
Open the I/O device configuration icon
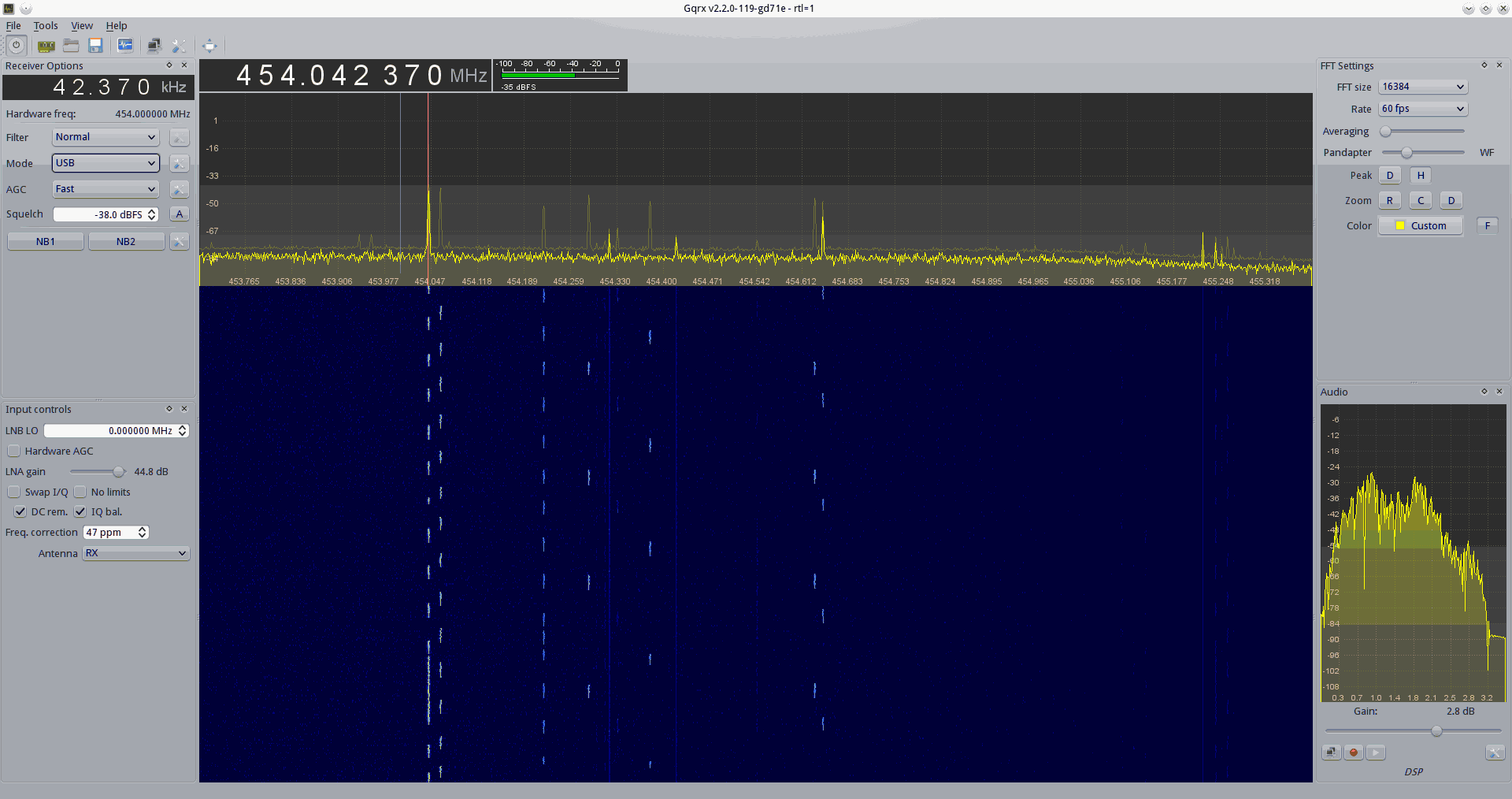46,46
